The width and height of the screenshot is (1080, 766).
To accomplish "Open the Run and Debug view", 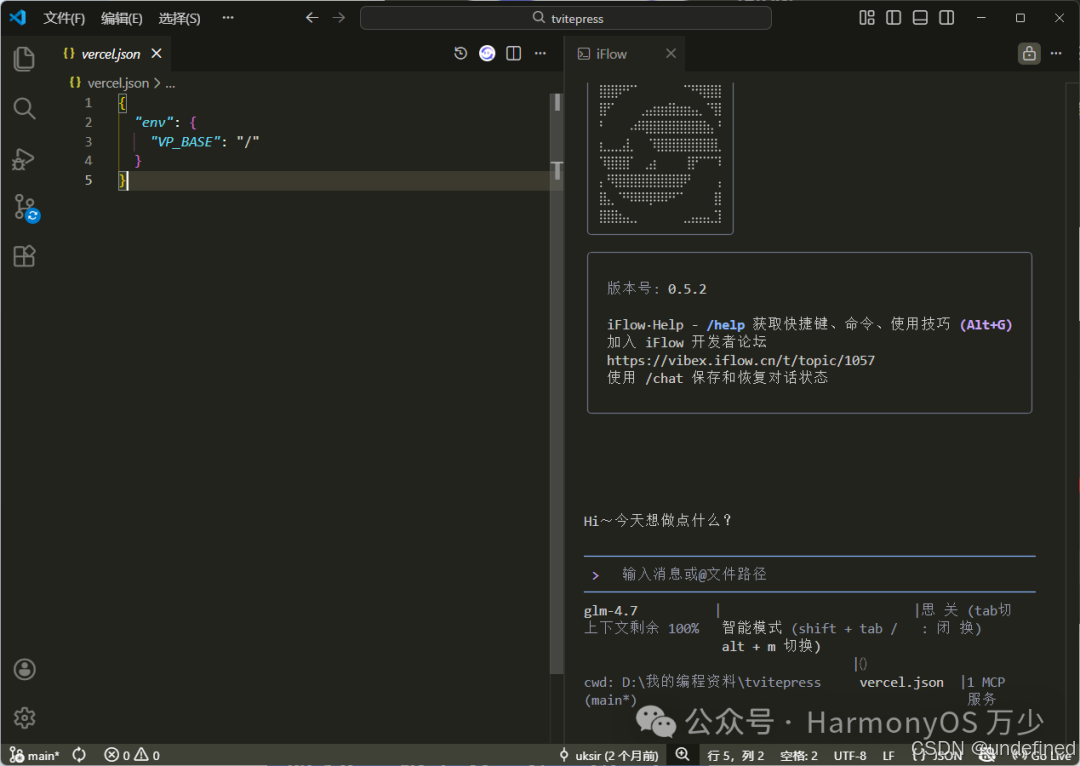I will point(24,158).
